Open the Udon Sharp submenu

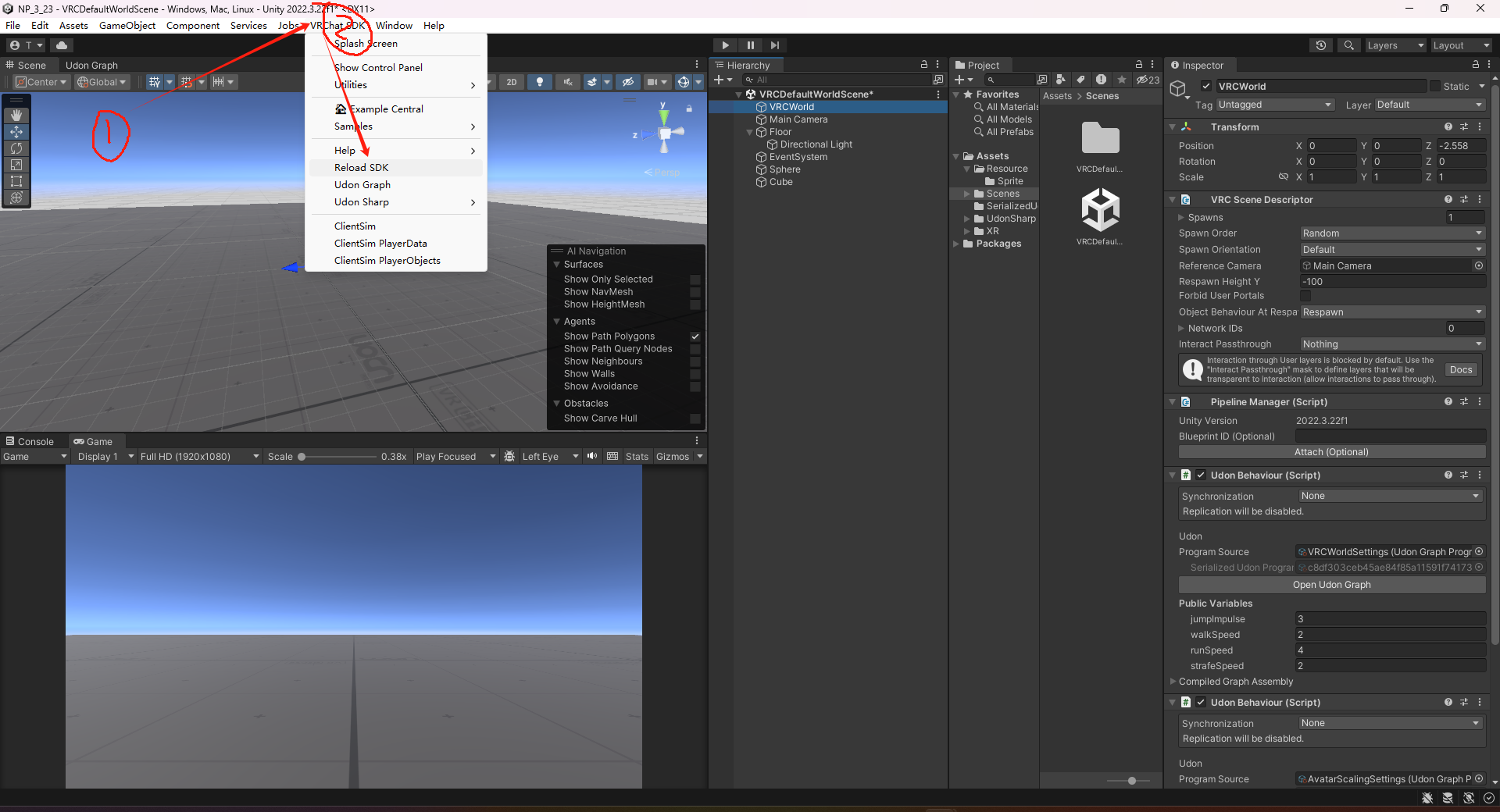(396, 202)
